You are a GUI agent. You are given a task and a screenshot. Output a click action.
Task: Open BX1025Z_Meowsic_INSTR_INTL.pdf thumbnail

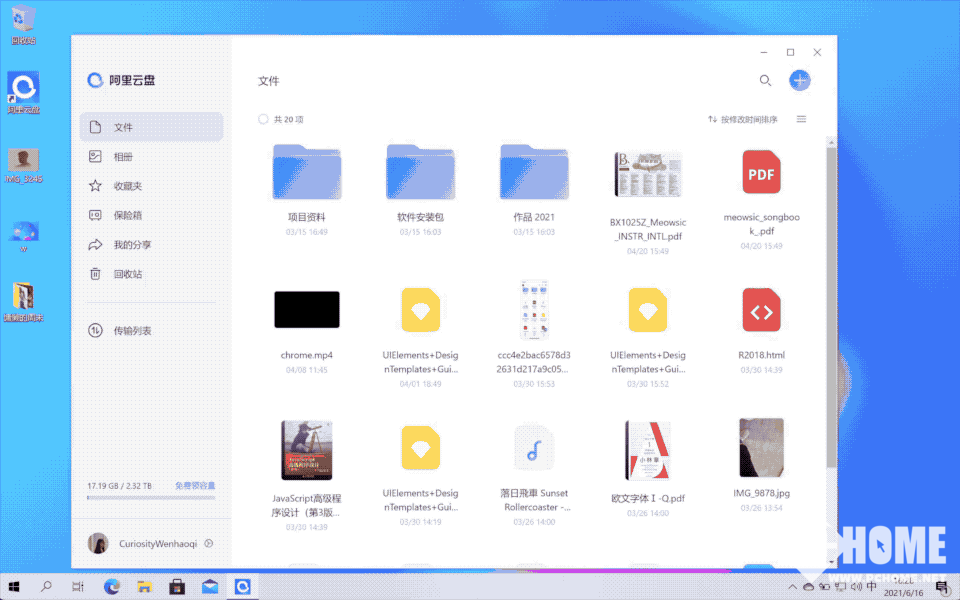(x=648, y=174)
